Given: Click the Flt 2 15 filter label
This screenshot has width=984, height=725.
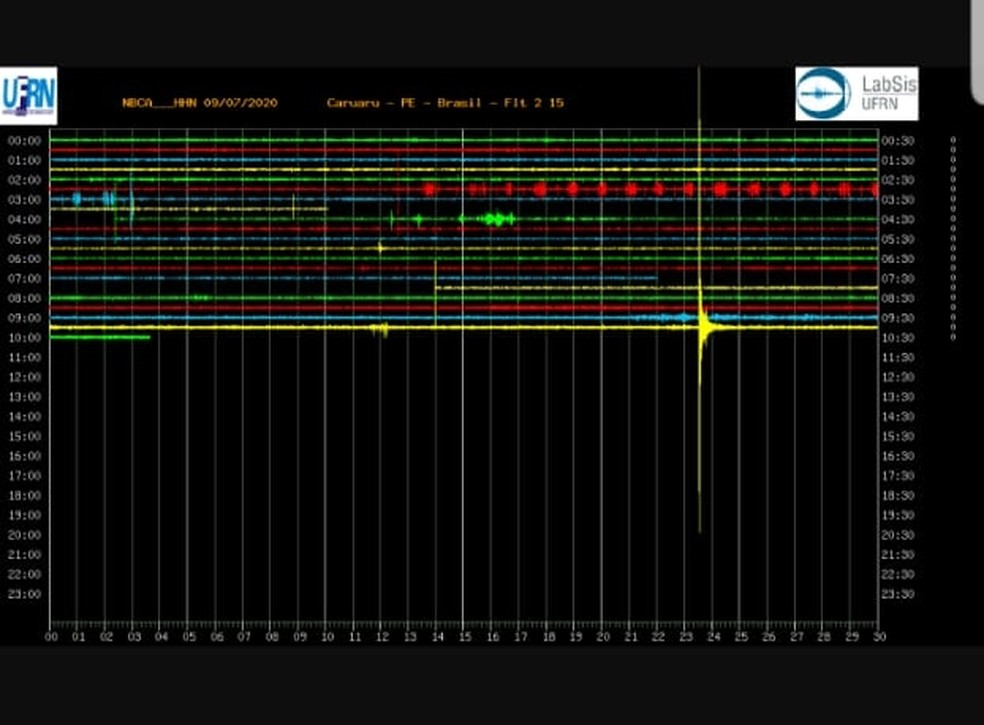Looking at the screenshot, I should point(535,103).
